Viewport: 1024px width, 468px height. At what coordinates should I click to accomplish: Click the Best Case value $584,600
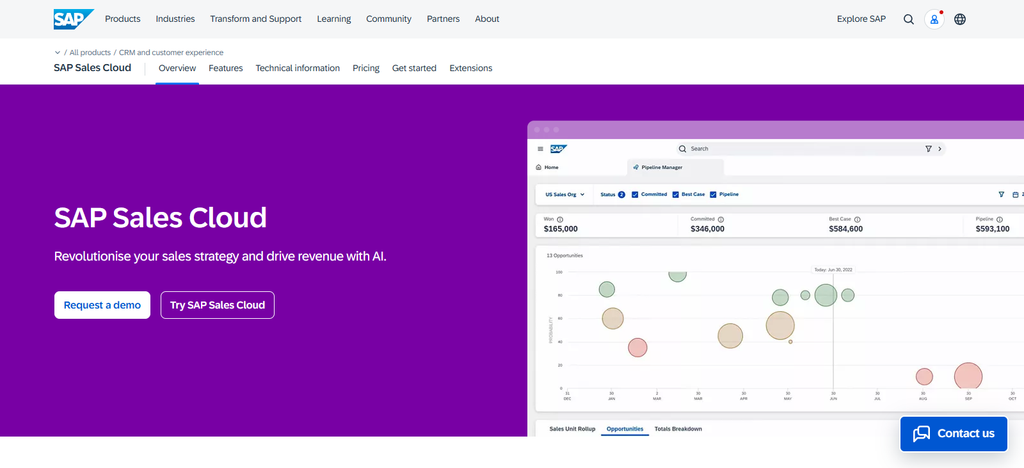pos(846,229)
